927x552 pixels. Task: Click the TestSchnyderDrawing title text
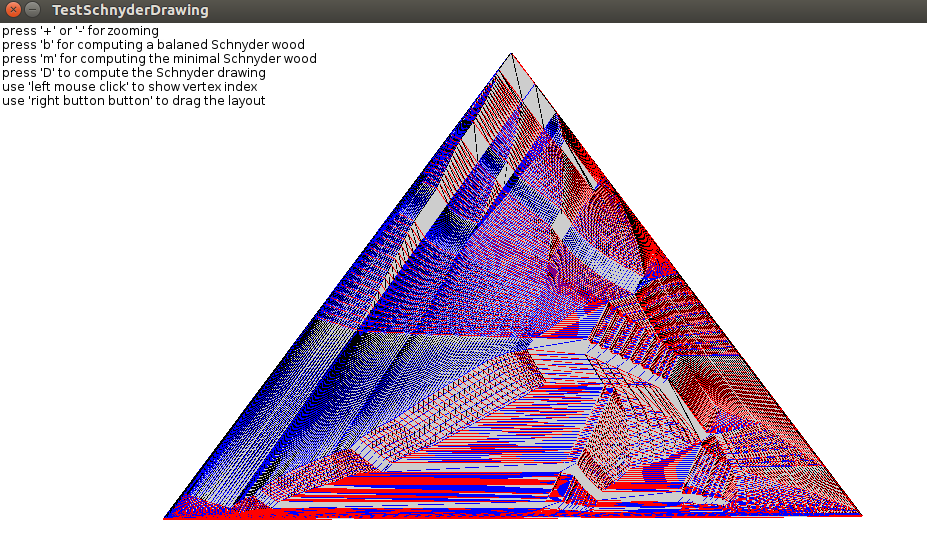[130, 10]
